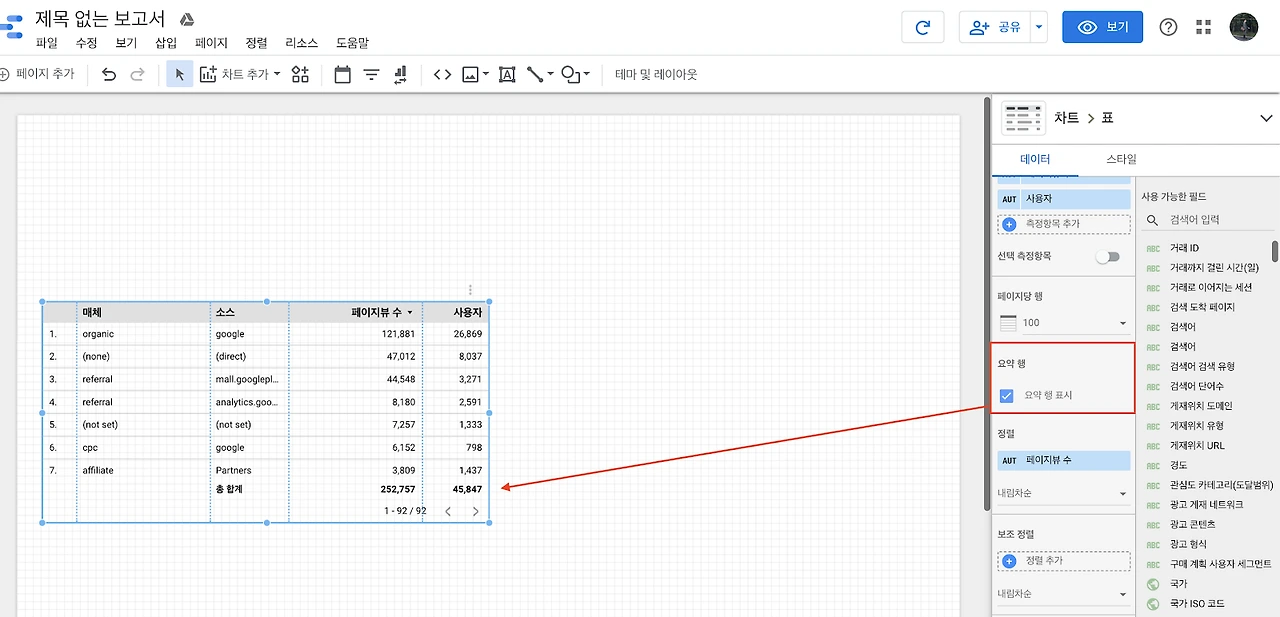Click the redo arrow in the toolbar
1280x617 pixels.
138,74
